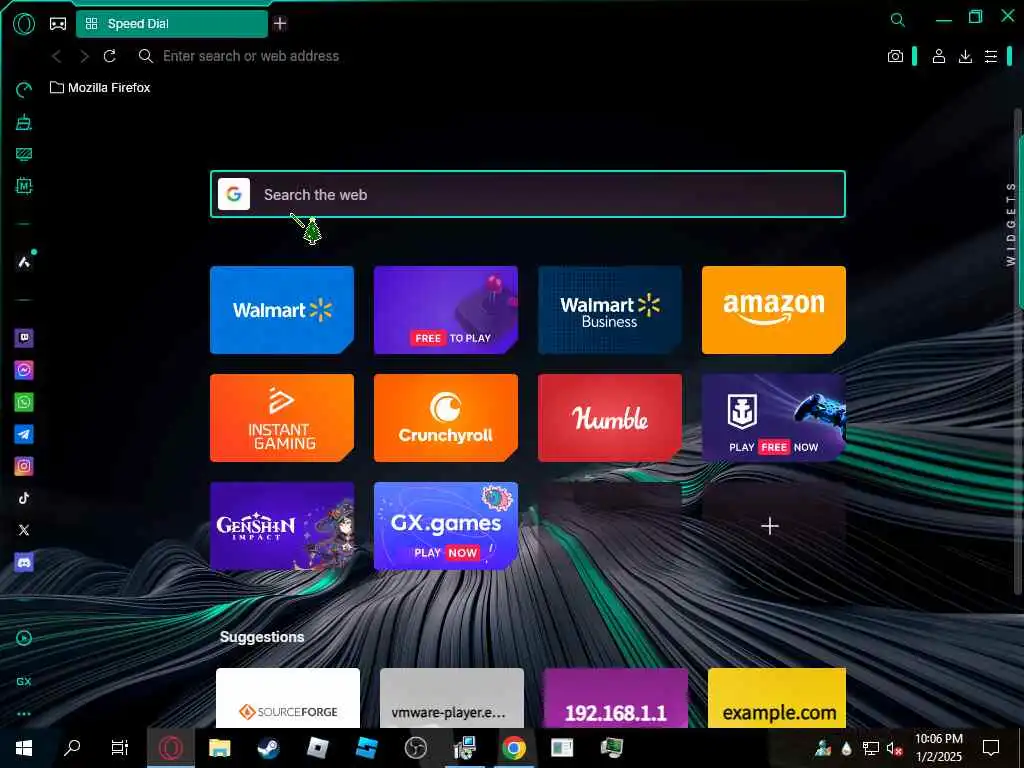Click the Search the web box
The height and width of the screenshot is (768, 1024).
528,195
